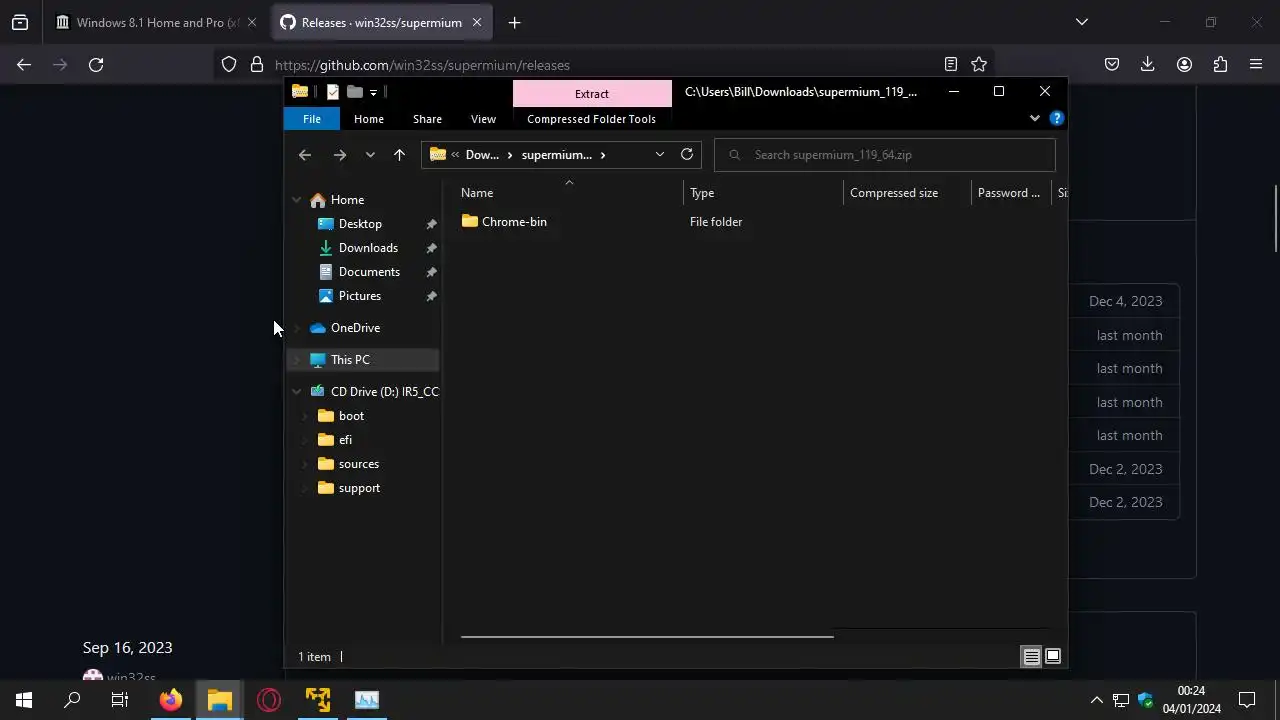
Task: Open File Explorer from the taskbar
Action: [x=220, y=700]
